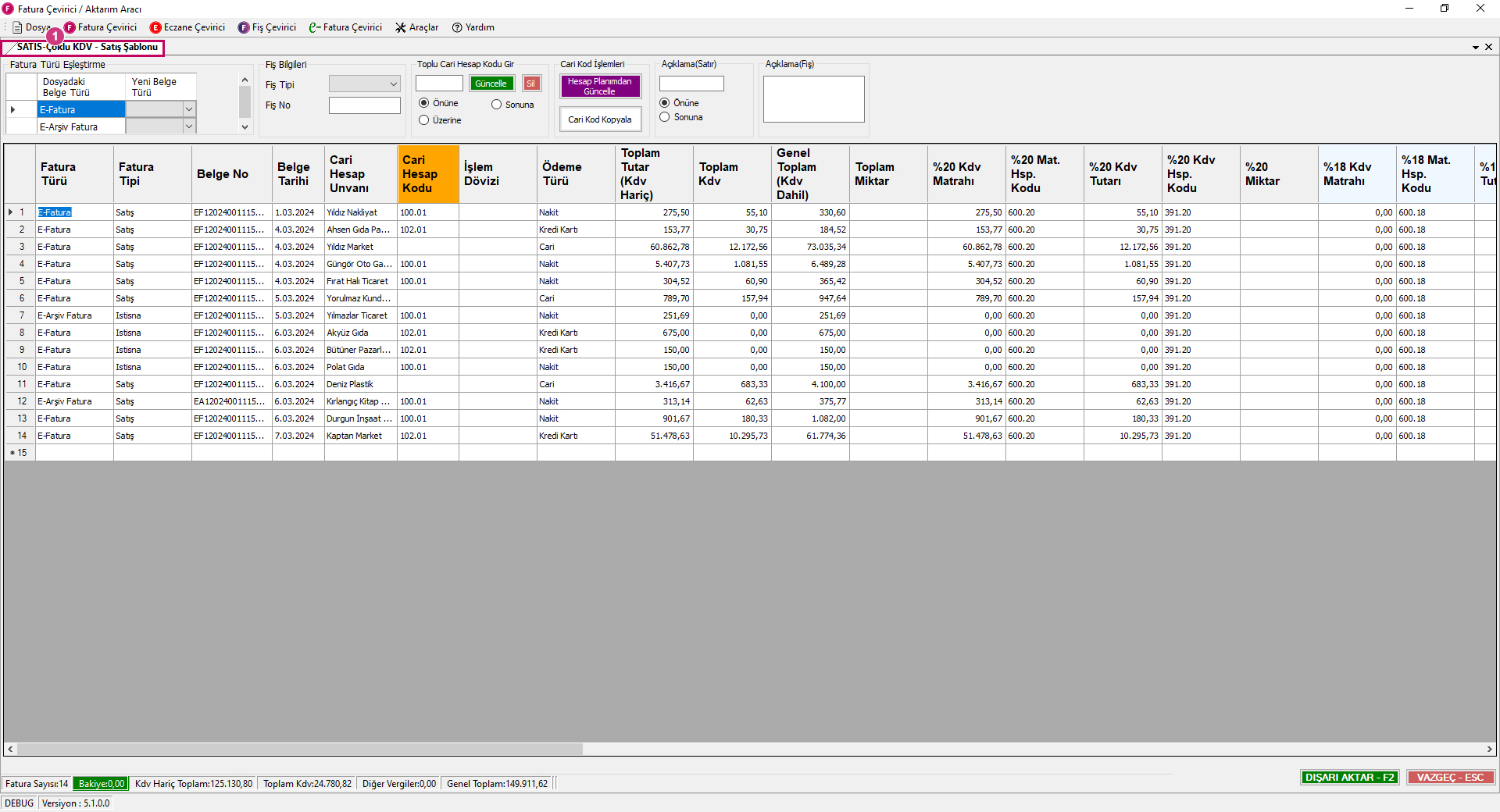Open Eczane Çevirici red E icon

click(155, 27)
